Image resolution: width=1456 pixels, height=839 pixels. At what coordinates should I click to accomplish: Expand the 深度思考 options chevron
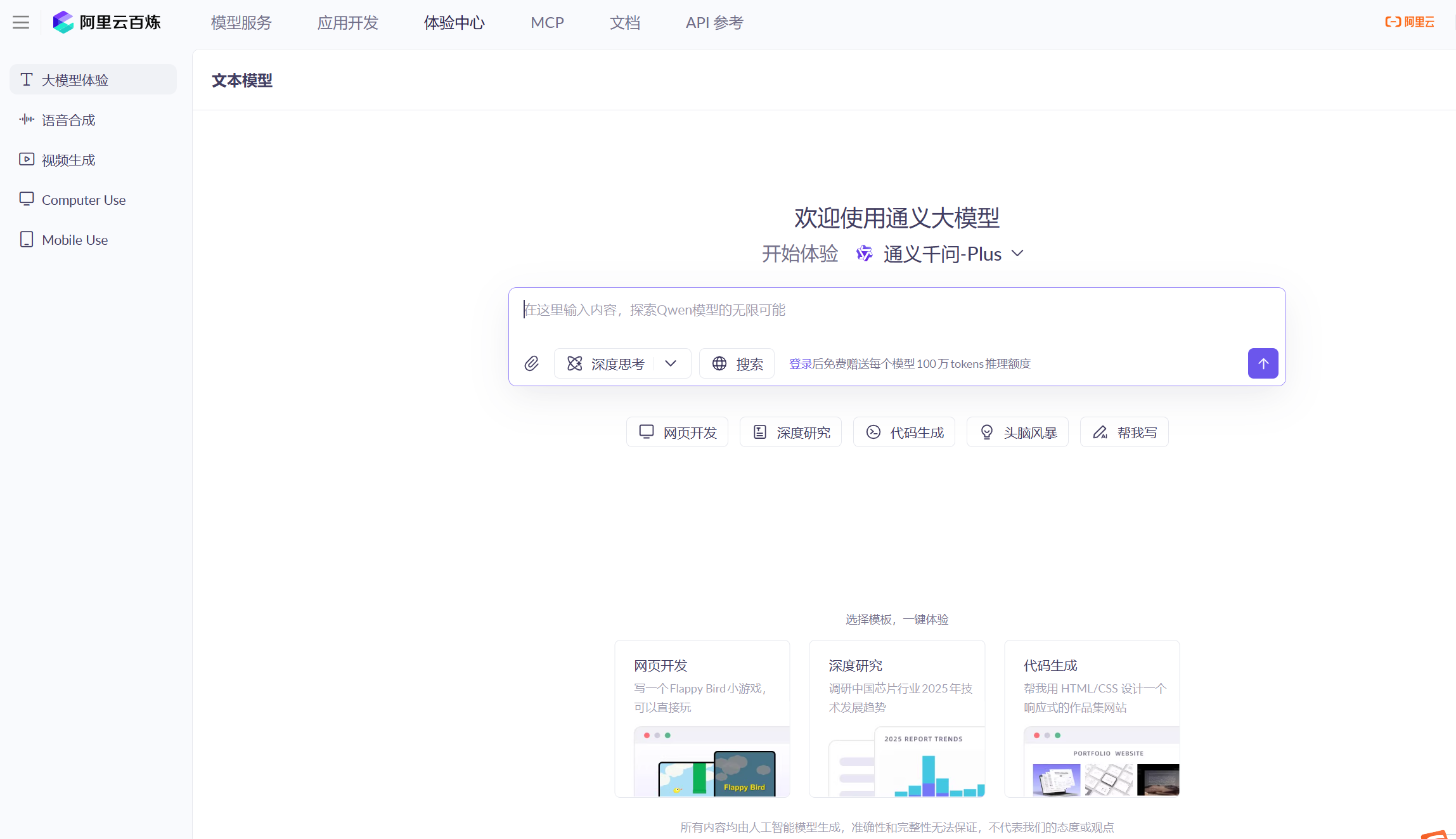pos(671,363)
